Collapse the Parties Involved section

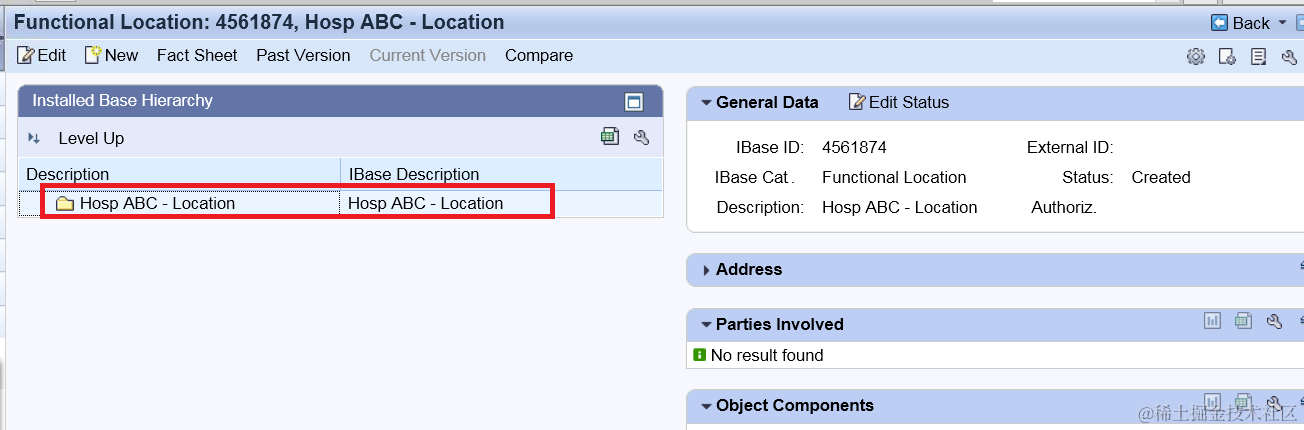point(706,324)
